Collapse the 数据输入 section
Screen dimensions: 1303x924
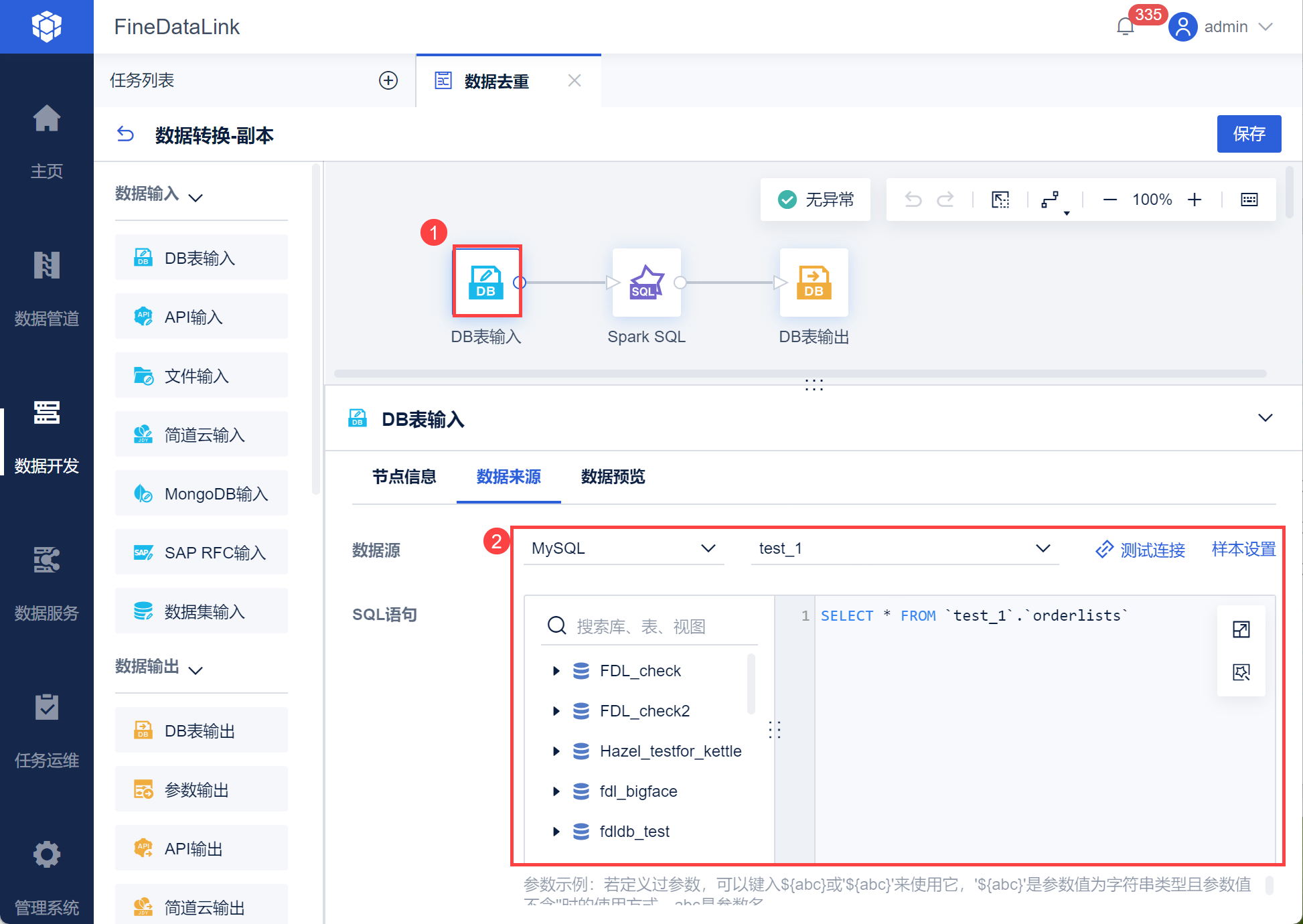[x=195, y=197]
